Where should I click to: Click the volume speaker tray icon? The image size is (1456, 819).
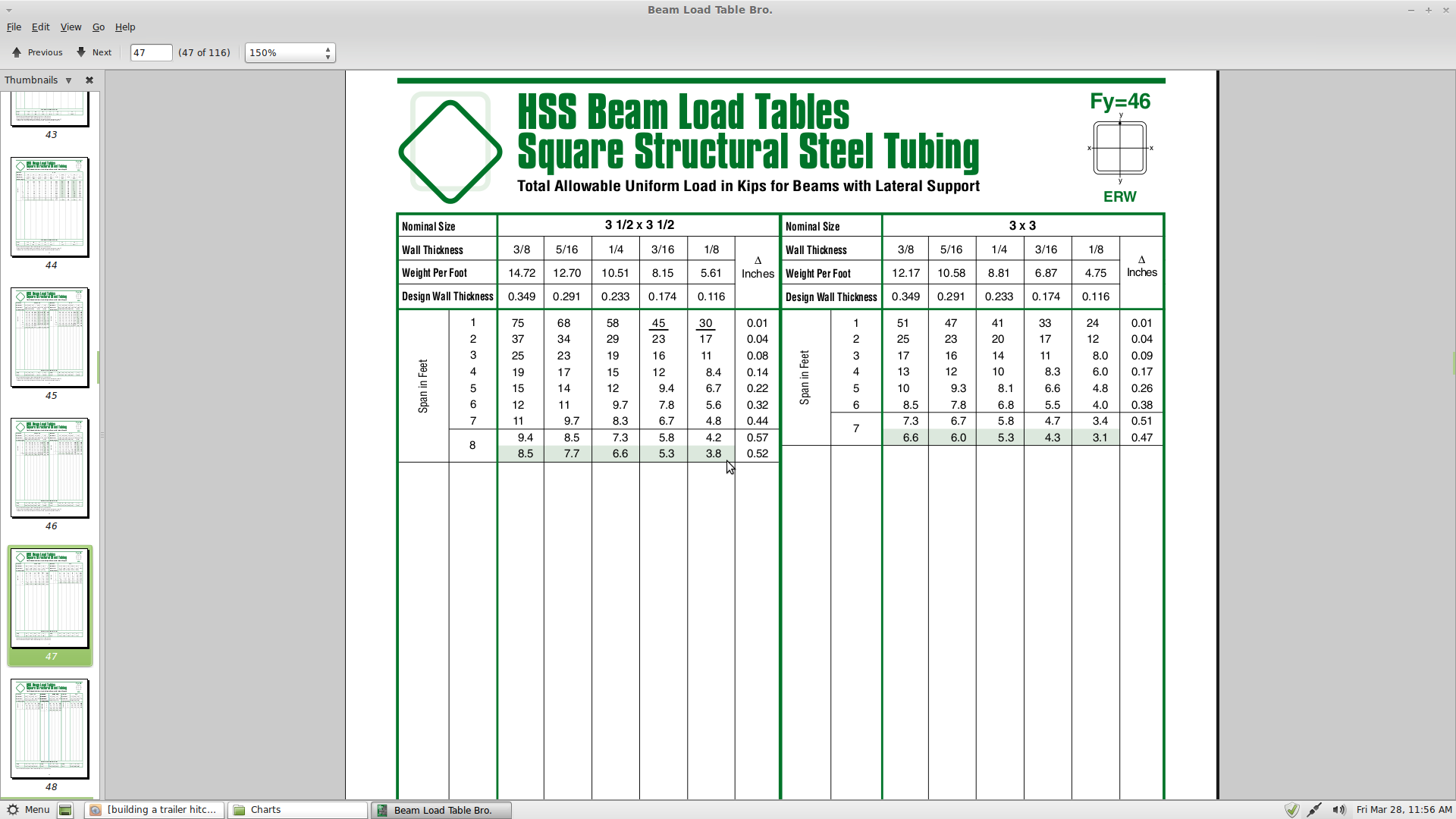1338,810
